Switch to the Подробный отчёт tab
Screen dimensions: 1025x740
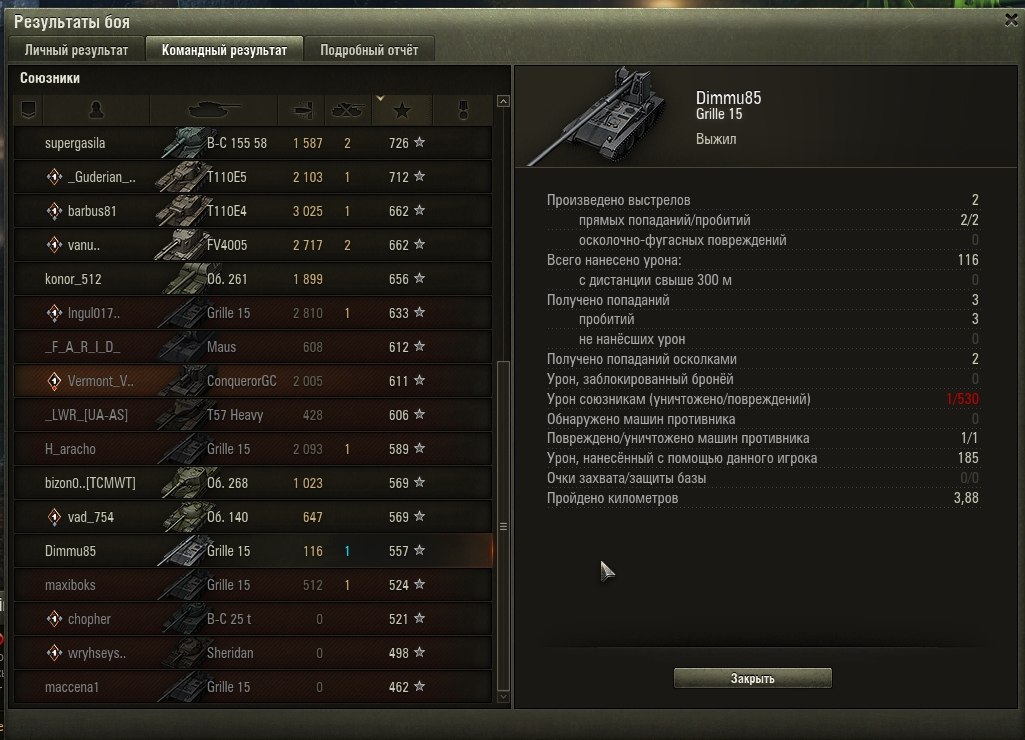[369, 50]
